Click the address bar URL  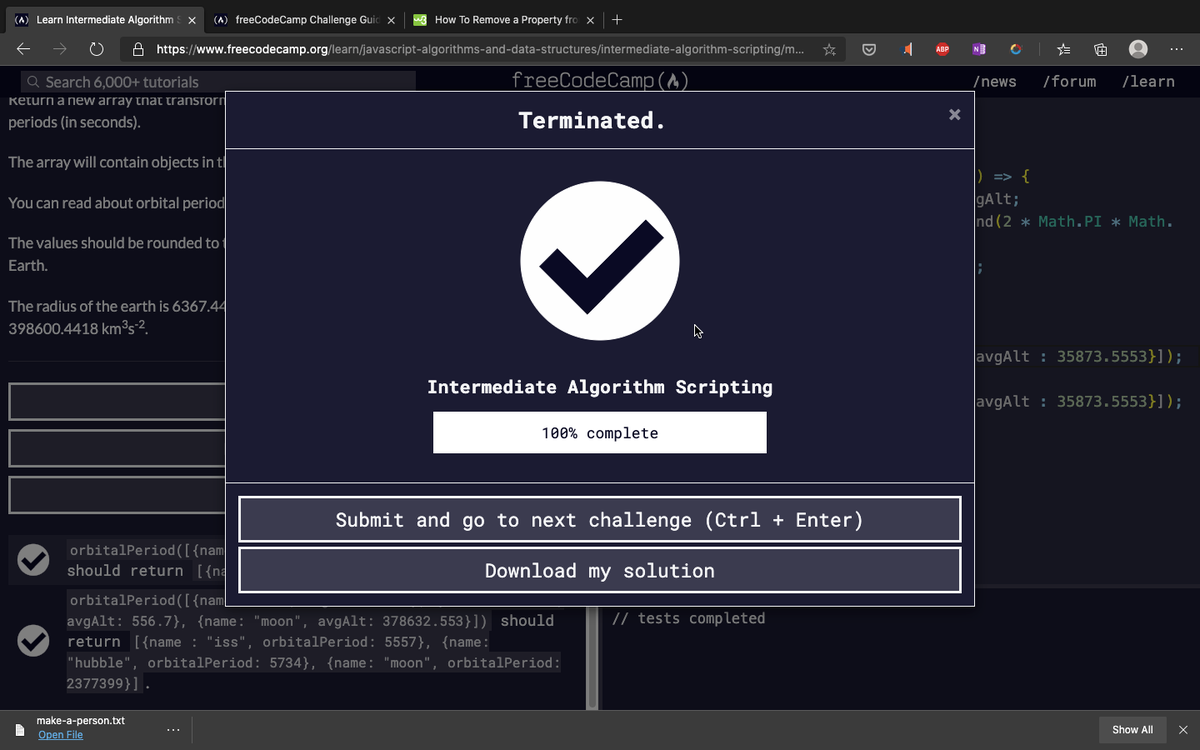pos(480,49)
